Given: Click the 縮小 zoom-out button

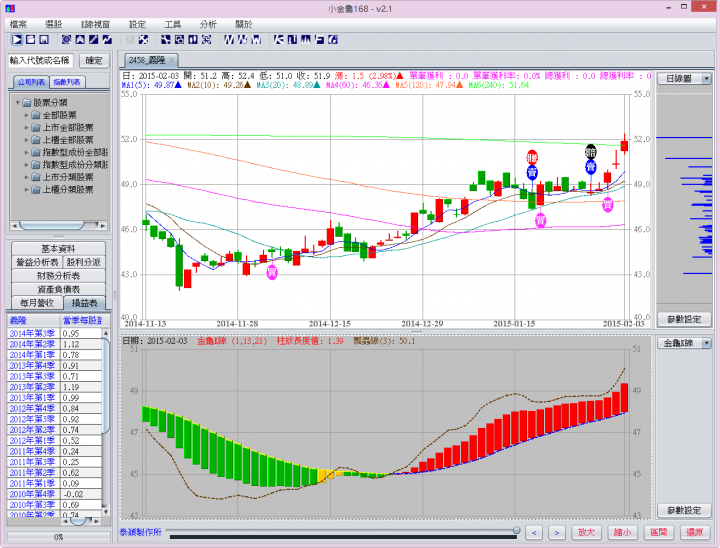Looking at the screenshot, I should [x=622, y=532].
